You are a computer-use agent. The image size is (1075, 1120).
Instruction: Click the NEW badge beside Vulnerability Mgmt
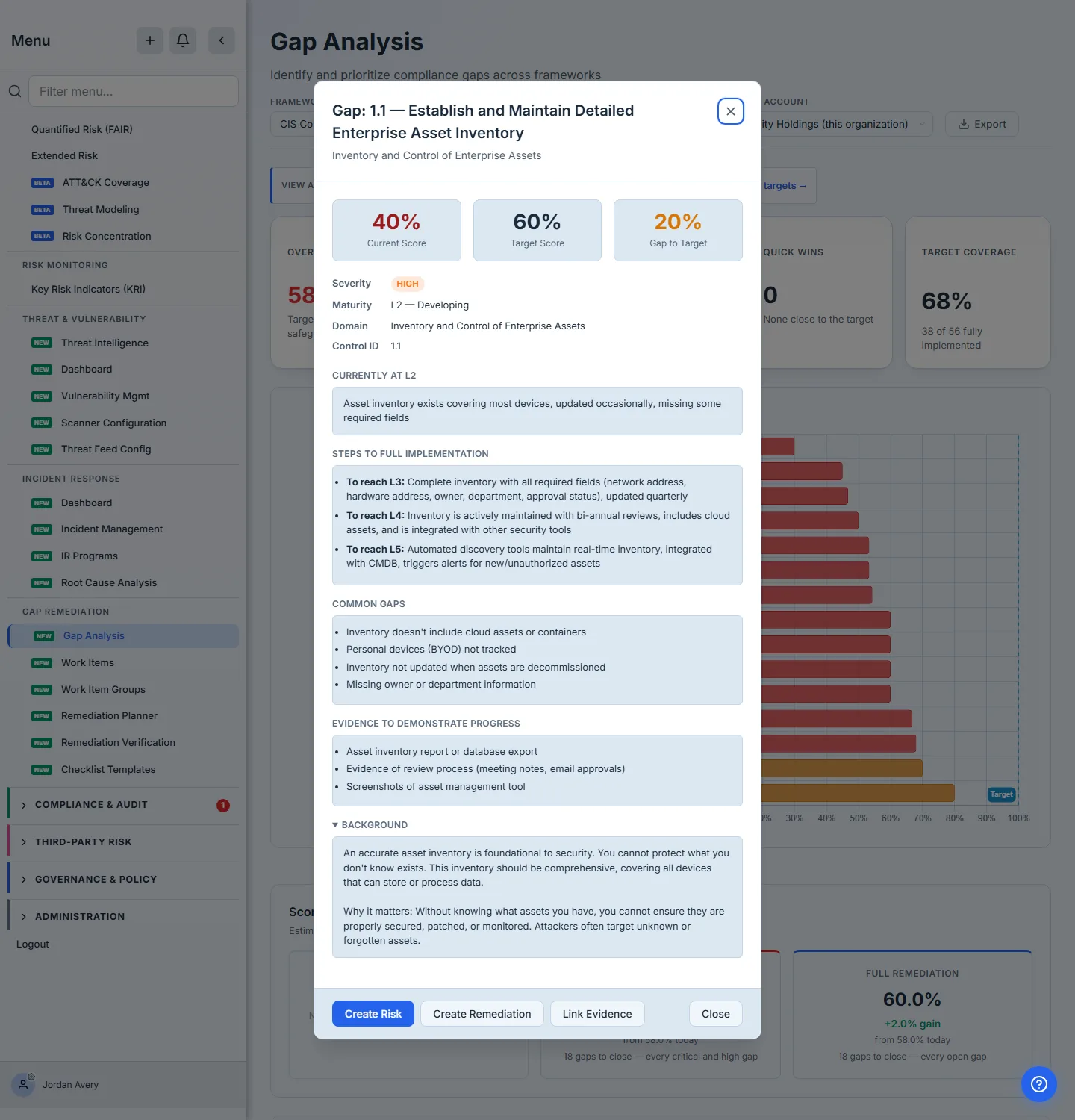pyautogui.click(x=42, y=396)
